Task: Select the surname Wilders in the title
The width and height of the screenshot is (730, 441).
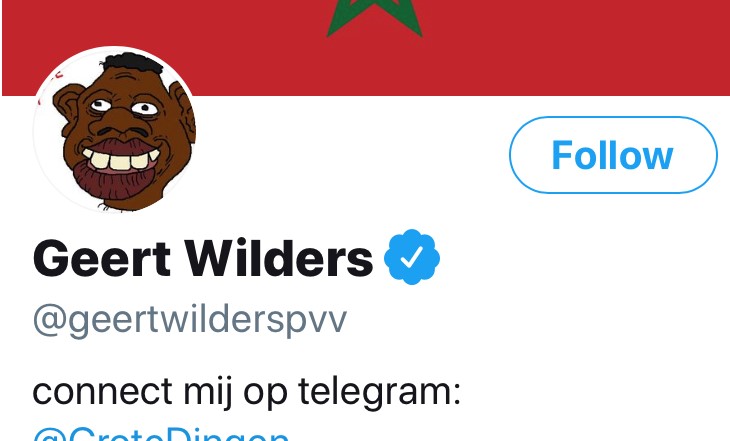Action: pyautogui.click(x=279, y=258)
